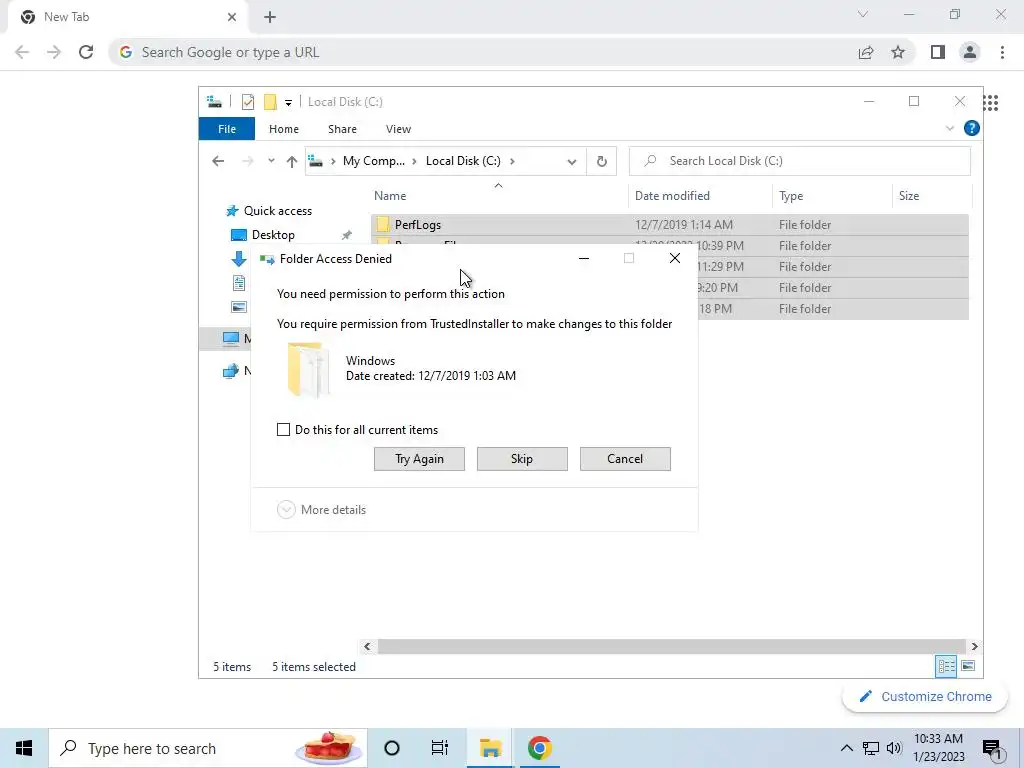Screen dimensions: 1024x768
Task: Click the Try Again button
Action: [419, 458]
